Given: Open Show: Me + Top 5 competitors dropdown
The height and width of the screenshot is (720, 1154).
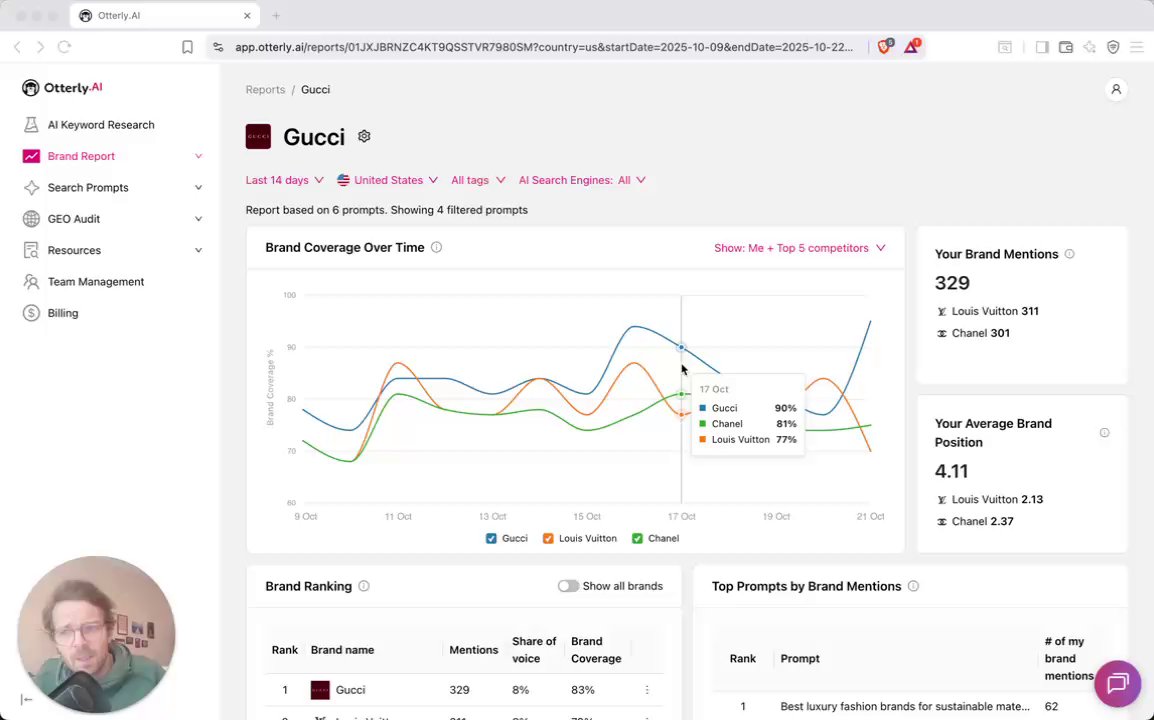Looking at the screenshot, I should coord(799,248).
